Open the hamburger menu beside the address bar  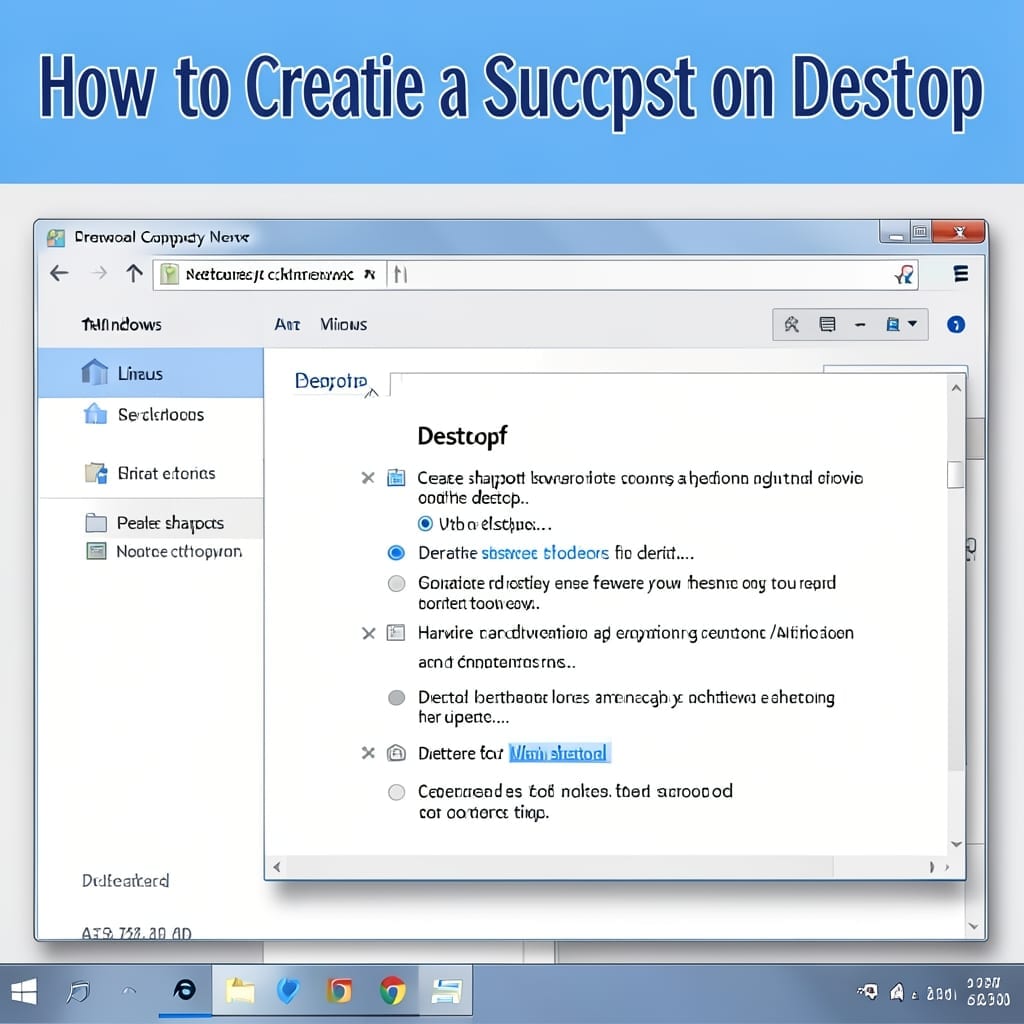click(x=961, y=274)
